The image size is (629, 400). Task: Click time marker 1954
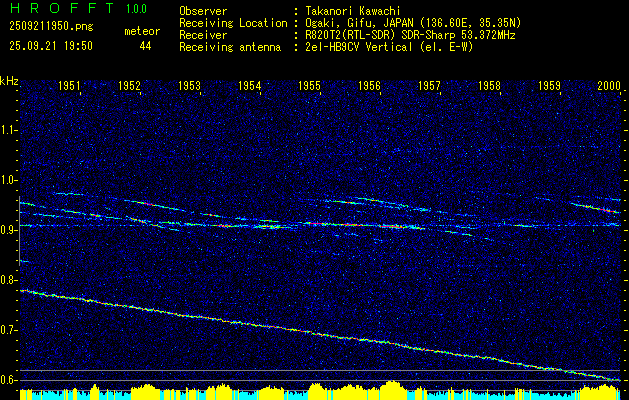[250, 85]
